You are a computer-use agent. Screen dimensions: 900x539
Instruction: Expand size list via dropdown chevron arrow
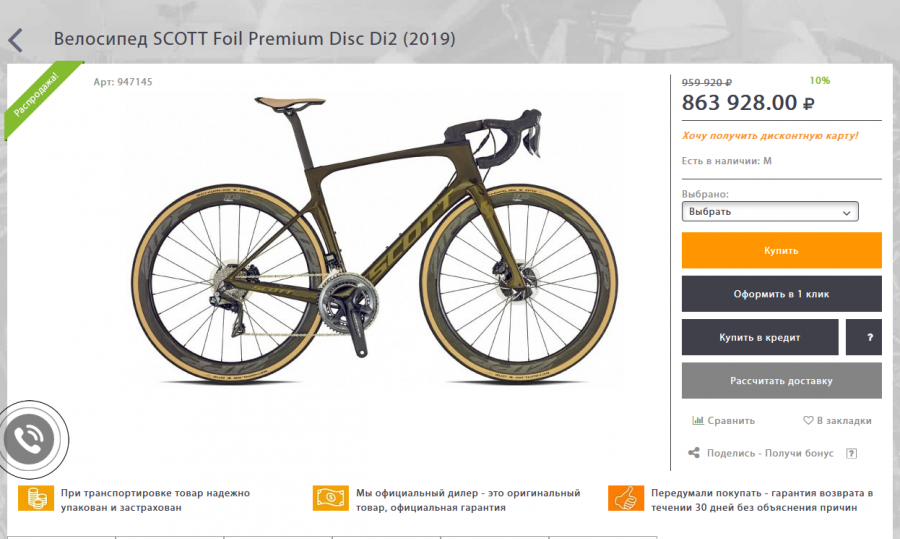pyautogui.click(x=846, y=212)
